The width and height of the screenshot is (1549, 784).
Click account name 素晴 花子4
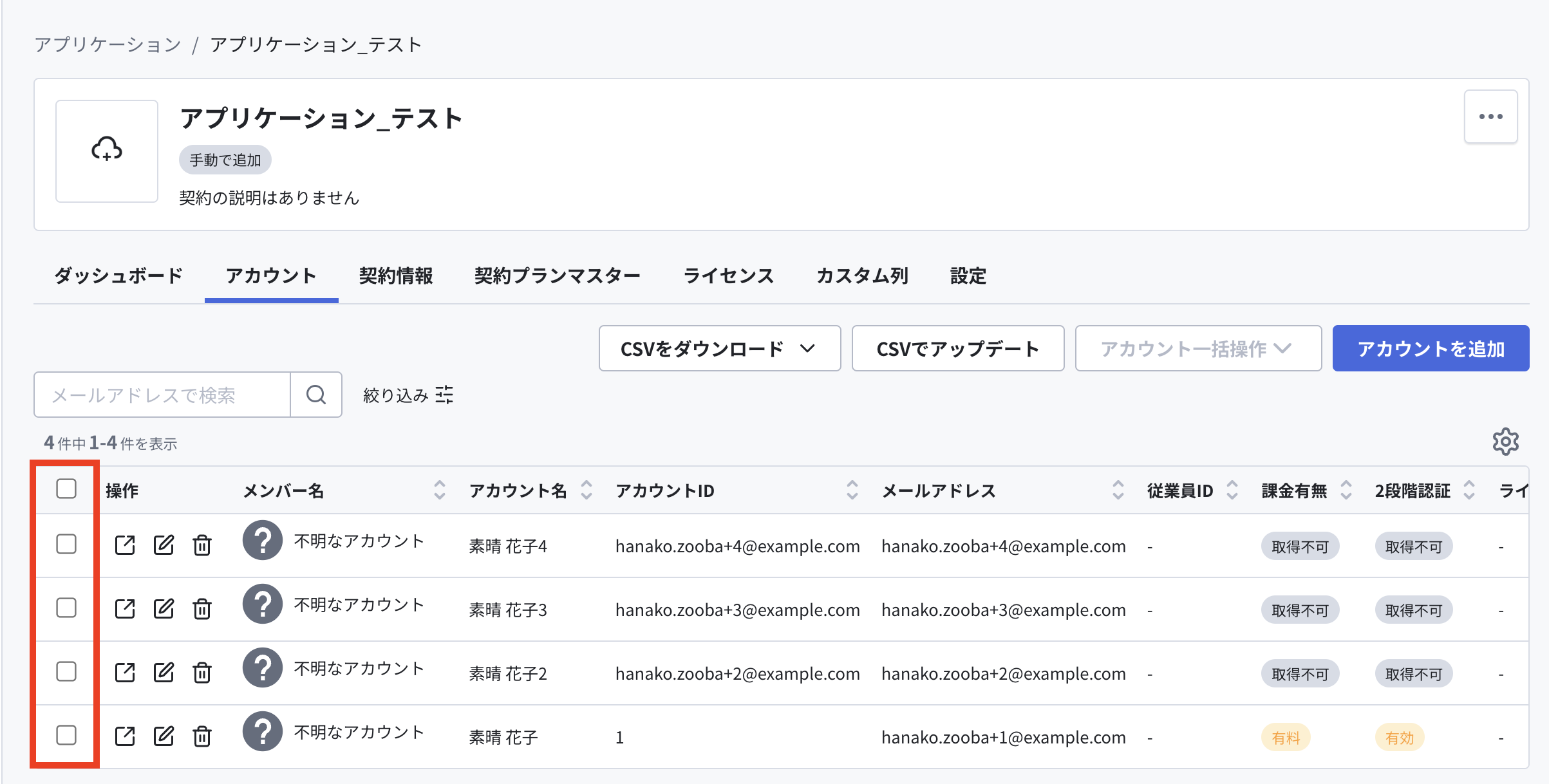click(x=508, y=546)
